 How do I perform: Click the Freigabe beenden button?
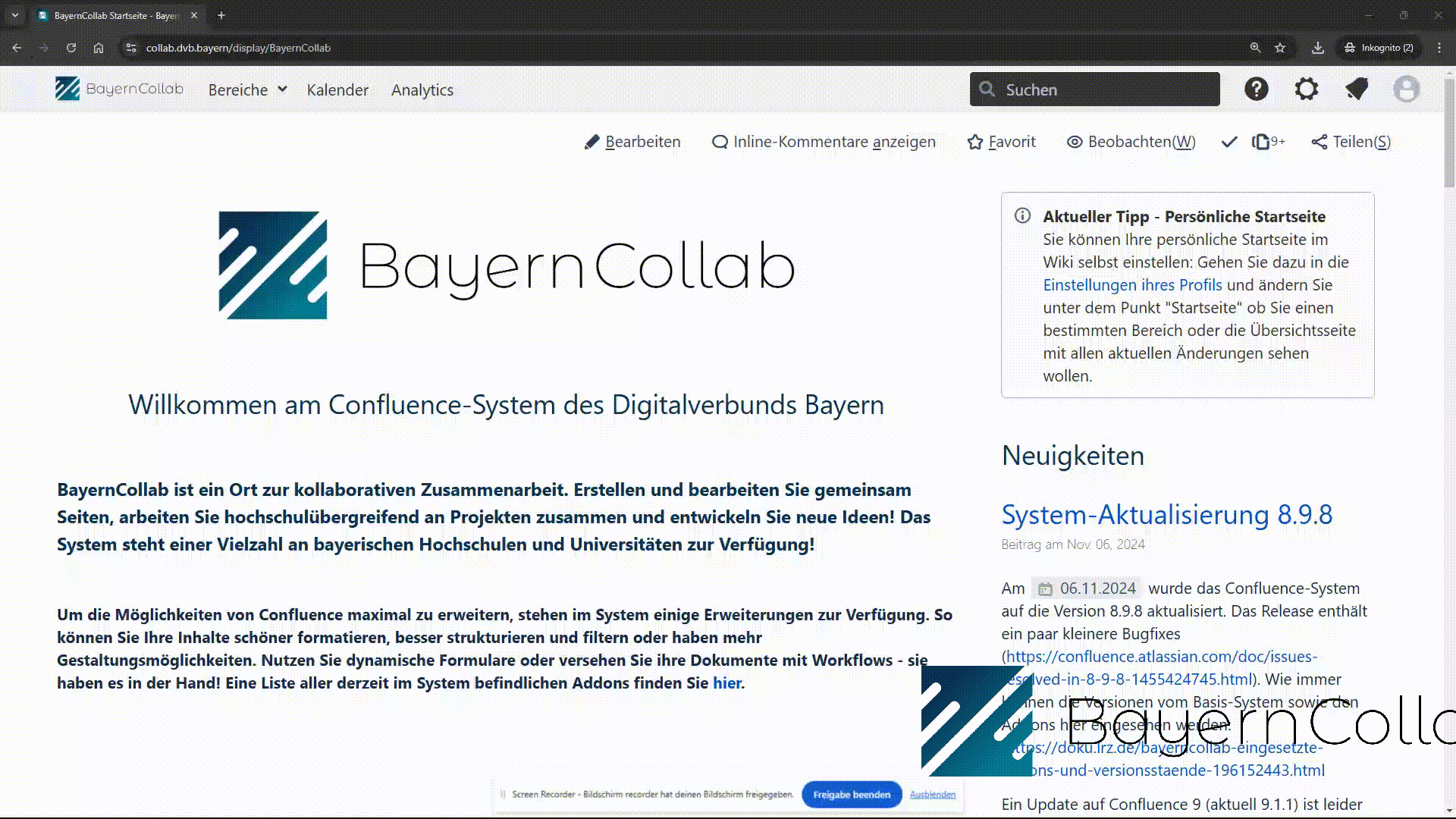click(851, 795)
